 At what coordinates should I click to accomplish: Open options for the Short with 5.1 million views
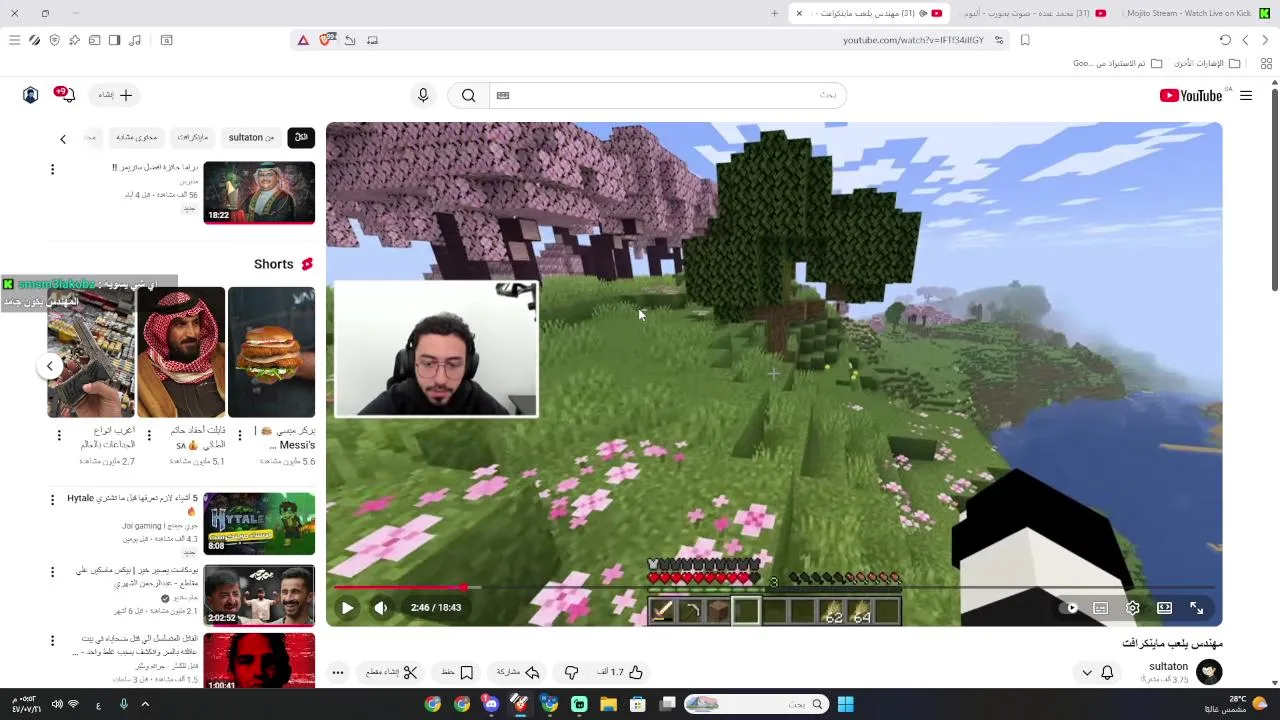pyautogui.click(x=149, y=435)
